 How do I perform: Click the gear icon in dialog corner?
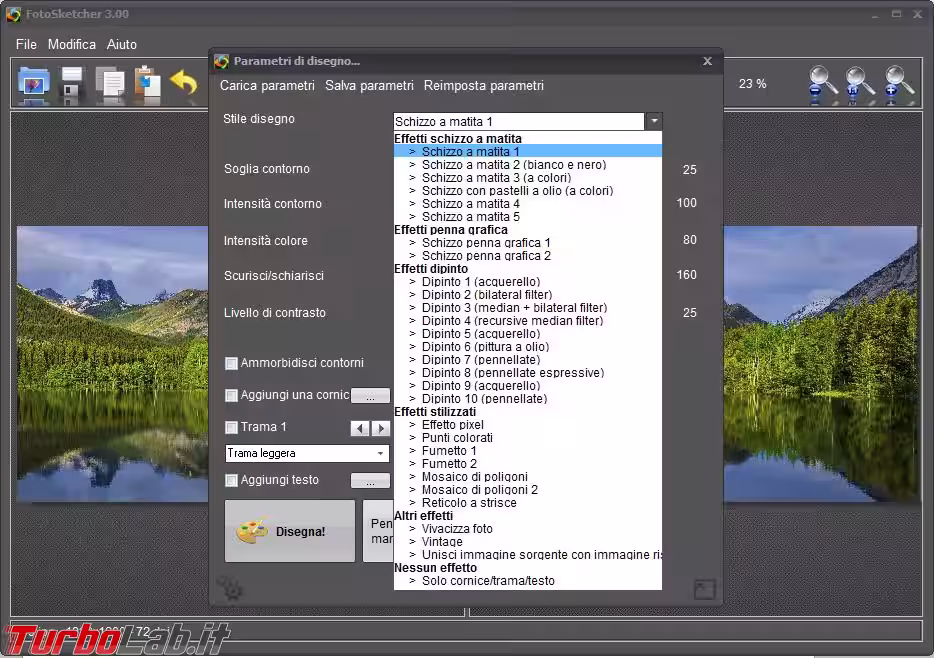point(231,590)
